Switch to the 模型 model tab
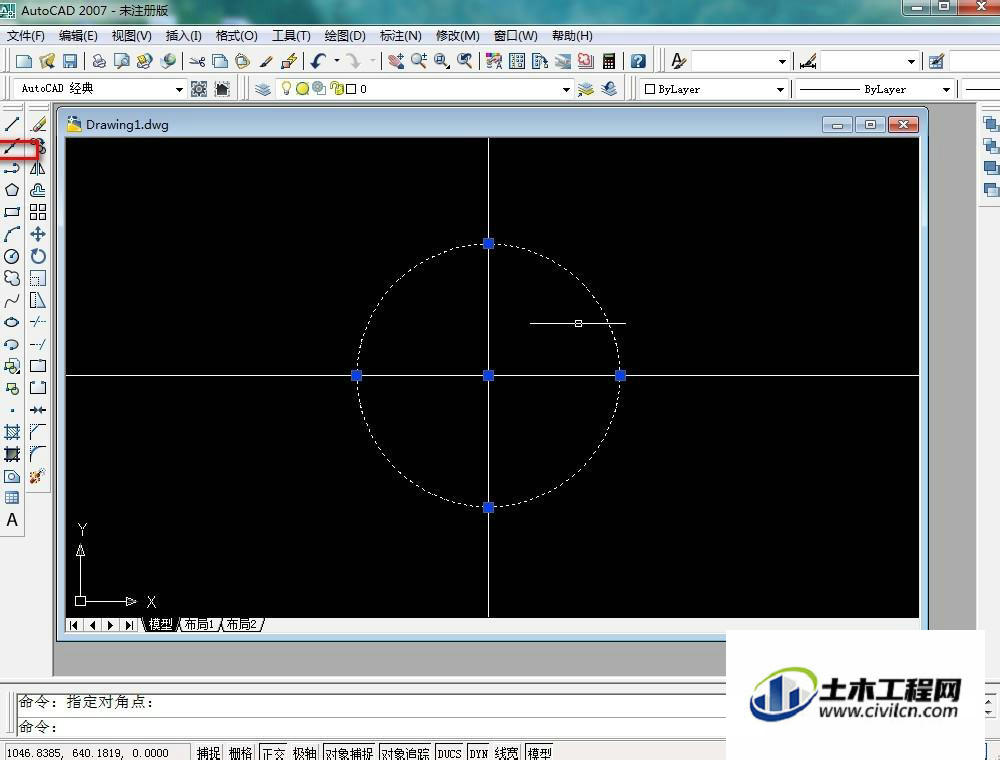1000x760 pixels. tap(160, 624)
